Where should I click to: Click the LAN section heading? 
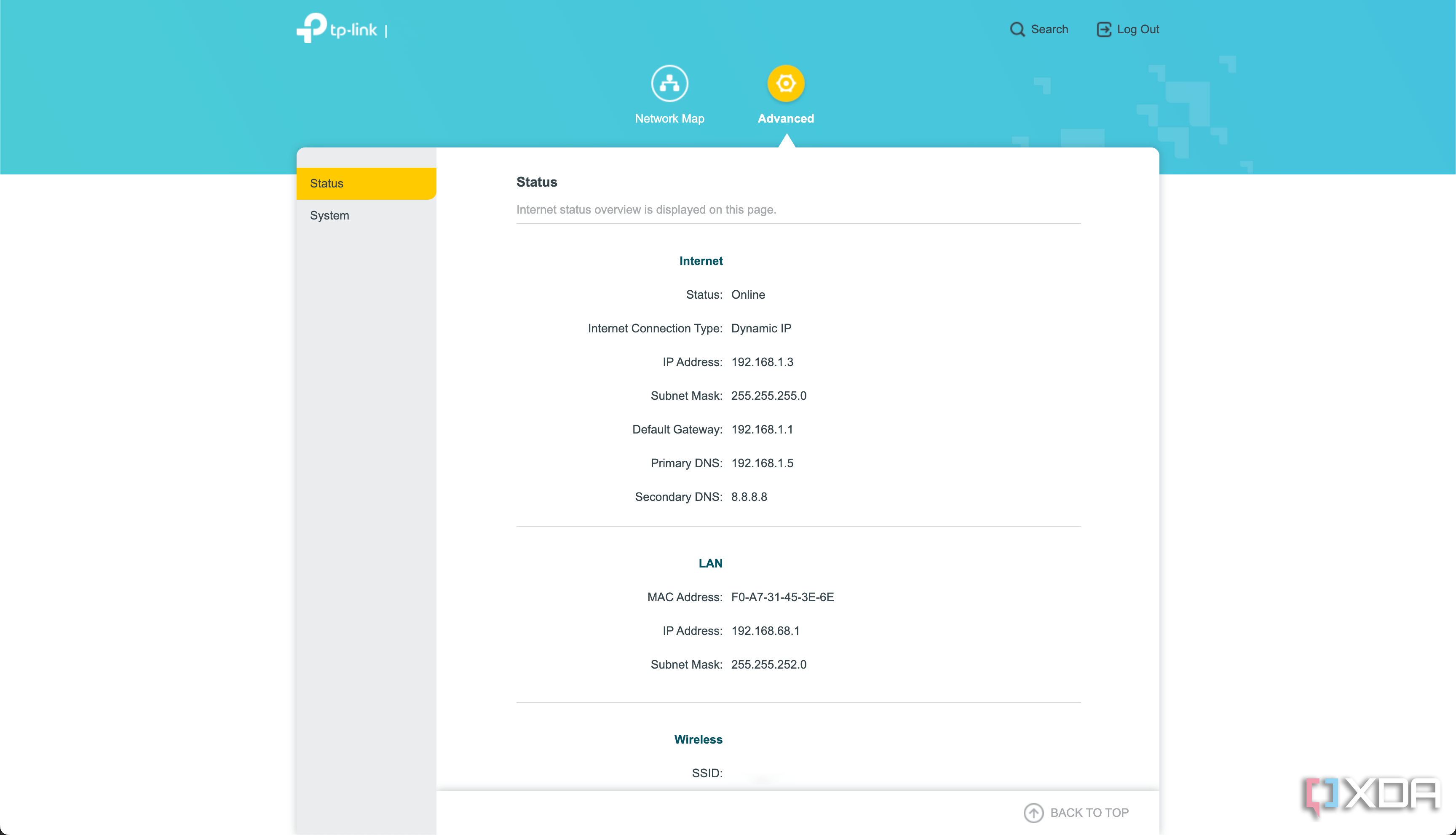pos(710,563)
